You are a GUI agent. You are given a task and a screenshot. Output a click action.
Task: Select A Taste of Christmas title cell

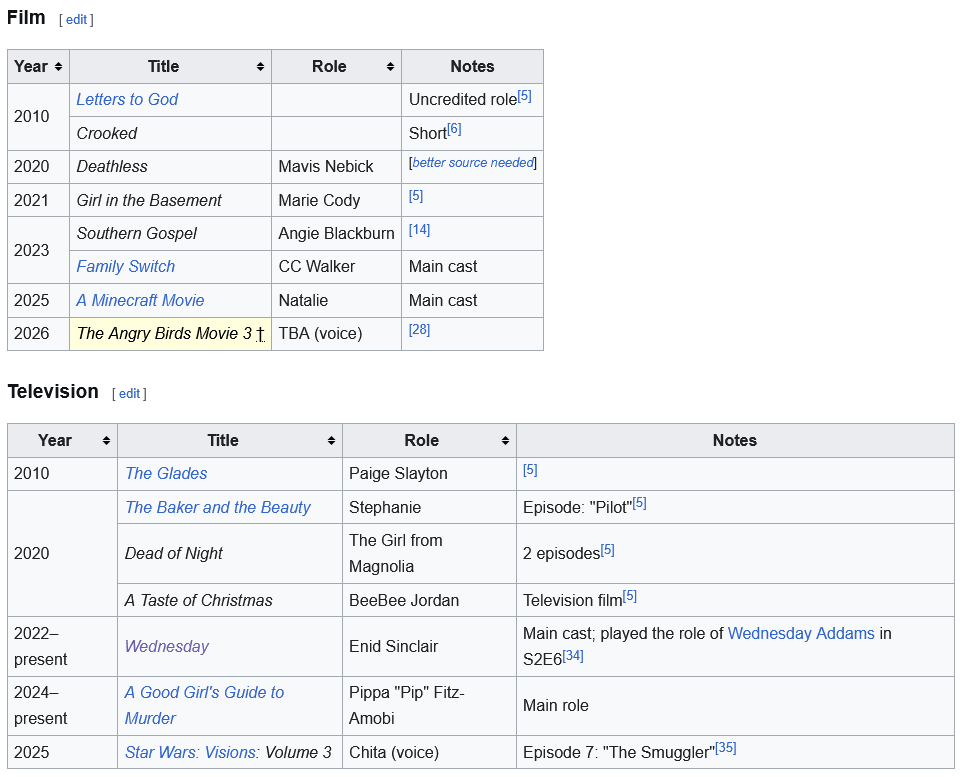point(230,600)
